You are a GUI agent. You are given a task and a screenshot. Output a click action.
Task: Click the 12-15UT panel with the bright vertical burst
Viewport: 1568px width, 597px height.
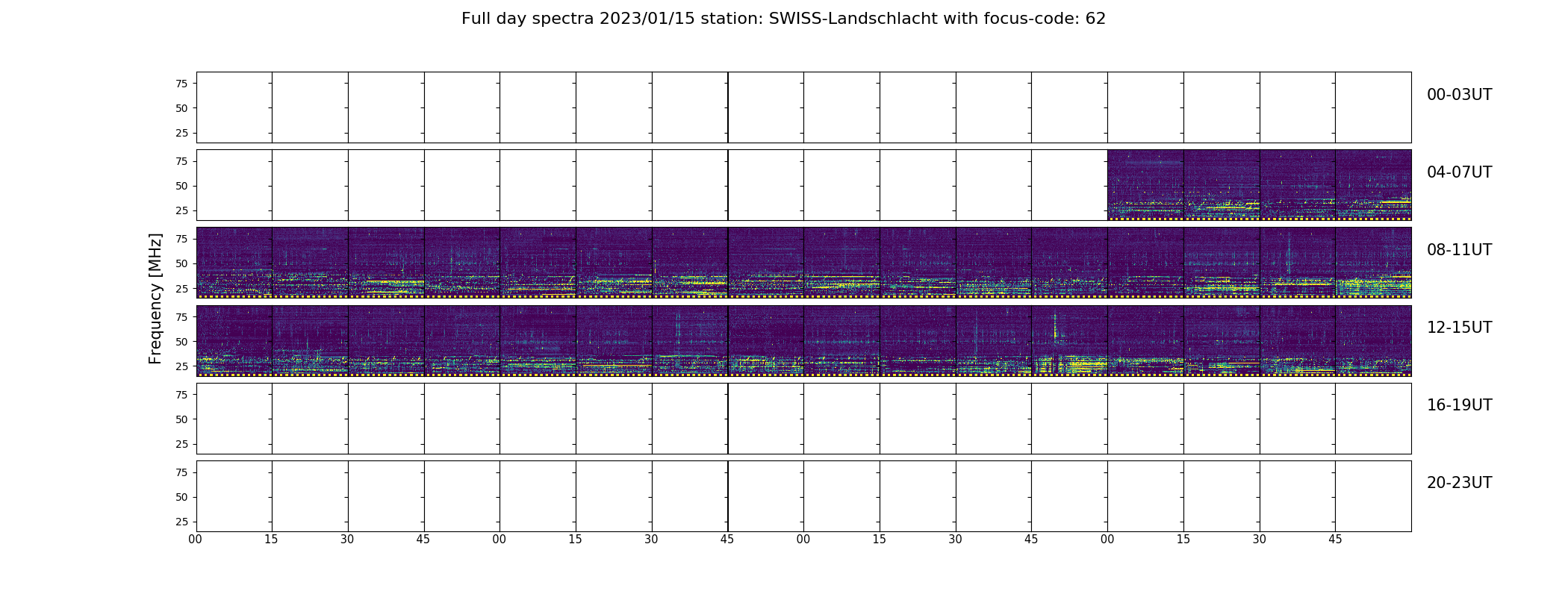pyautogui.click(x=1069, y=340)
